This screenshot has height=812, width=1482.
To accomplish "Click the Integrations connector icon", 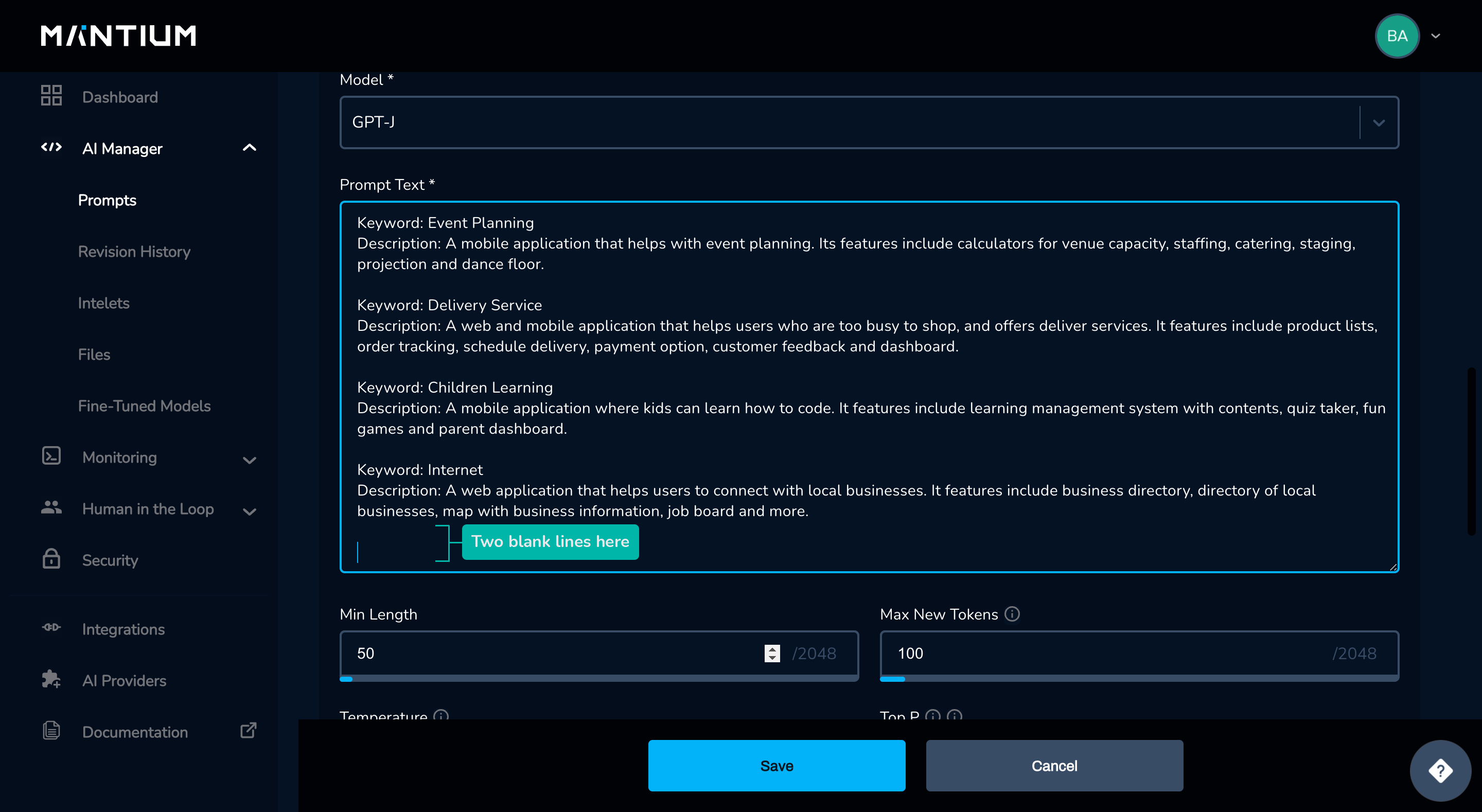I will (x=51, y=628).
